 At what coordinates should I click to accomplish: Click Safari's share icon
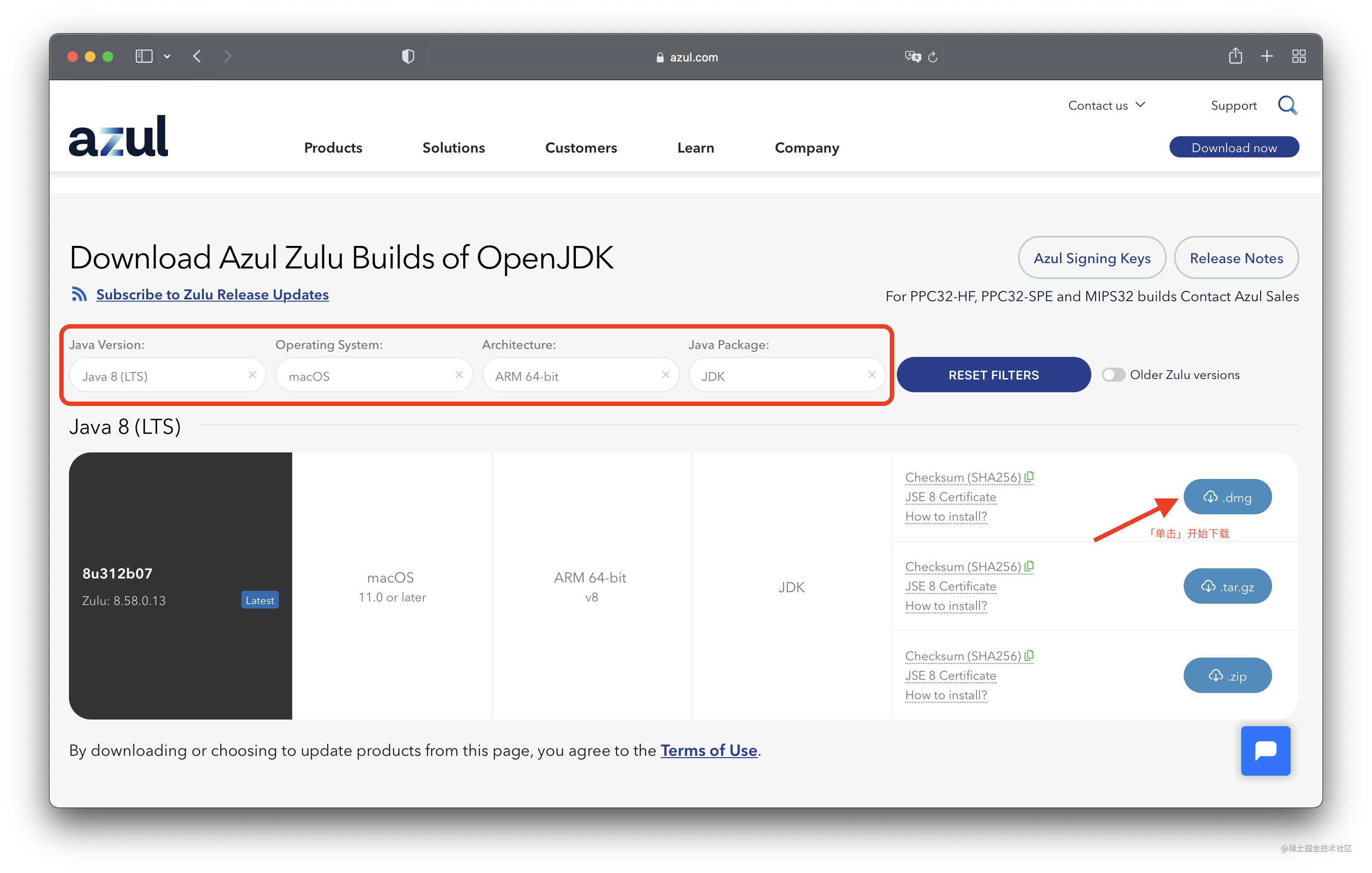tap(1235, 56)
